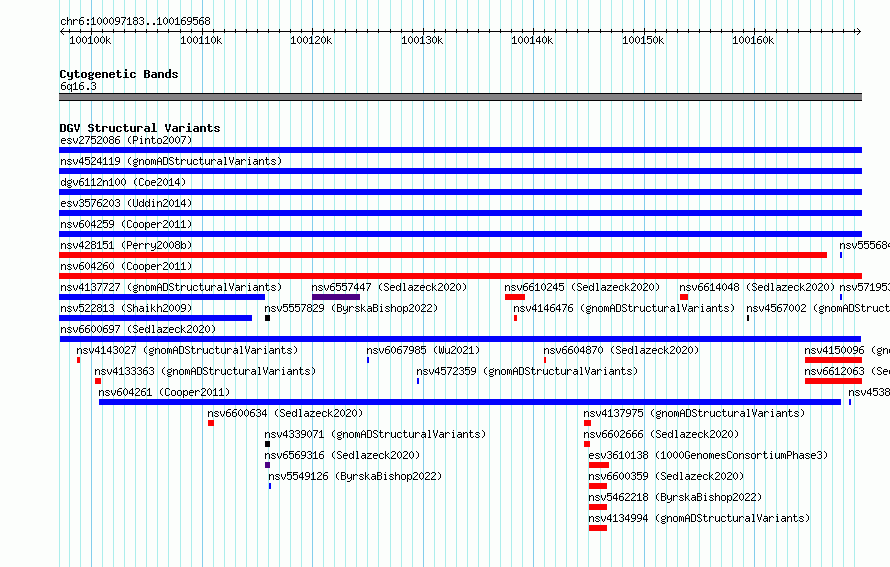Click the Cytogenetic Bands track title

tap(119, 74)
